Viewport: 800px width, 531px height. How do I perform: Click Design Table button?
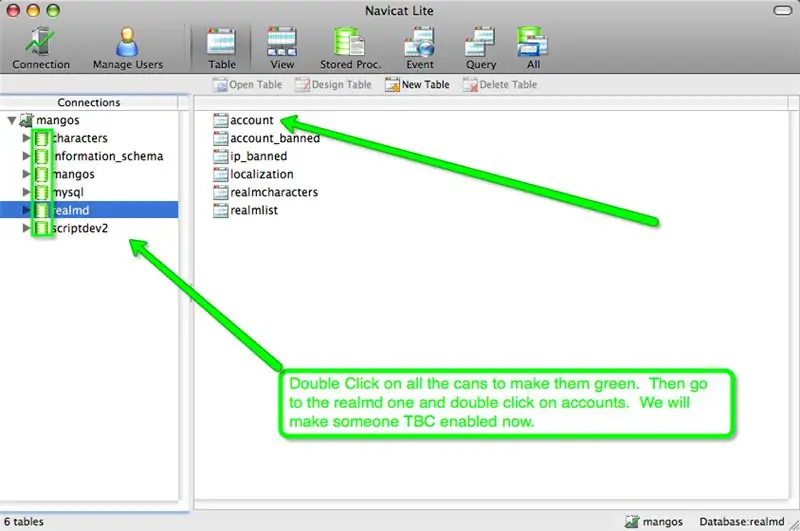click(x=333, y=85)
